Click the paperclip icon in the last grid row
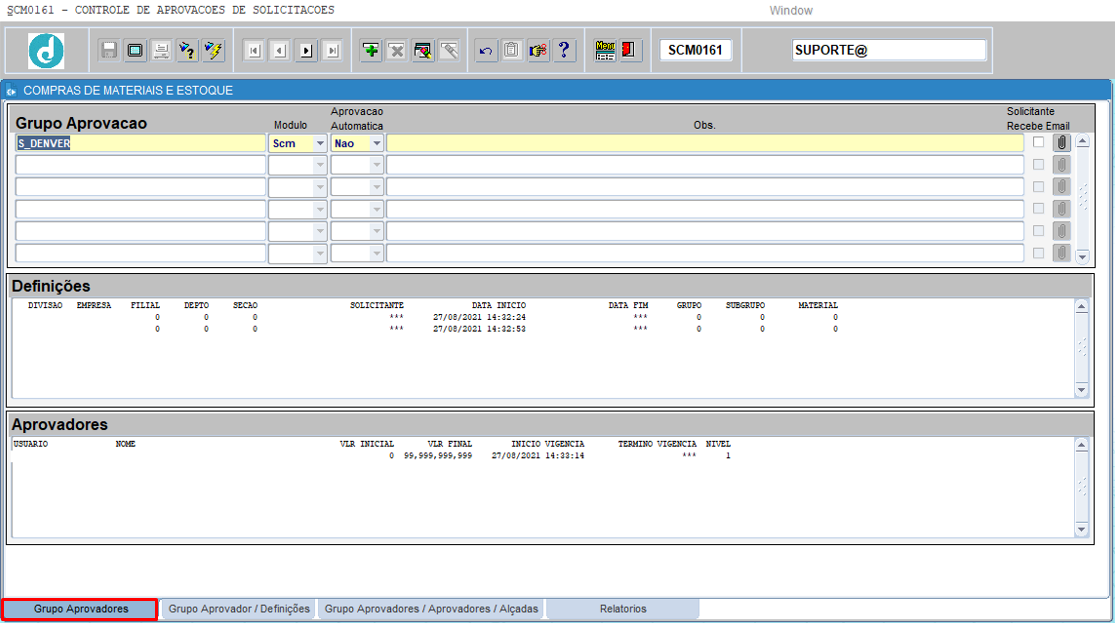The image size is (1115, 623). pos(1062,253)
